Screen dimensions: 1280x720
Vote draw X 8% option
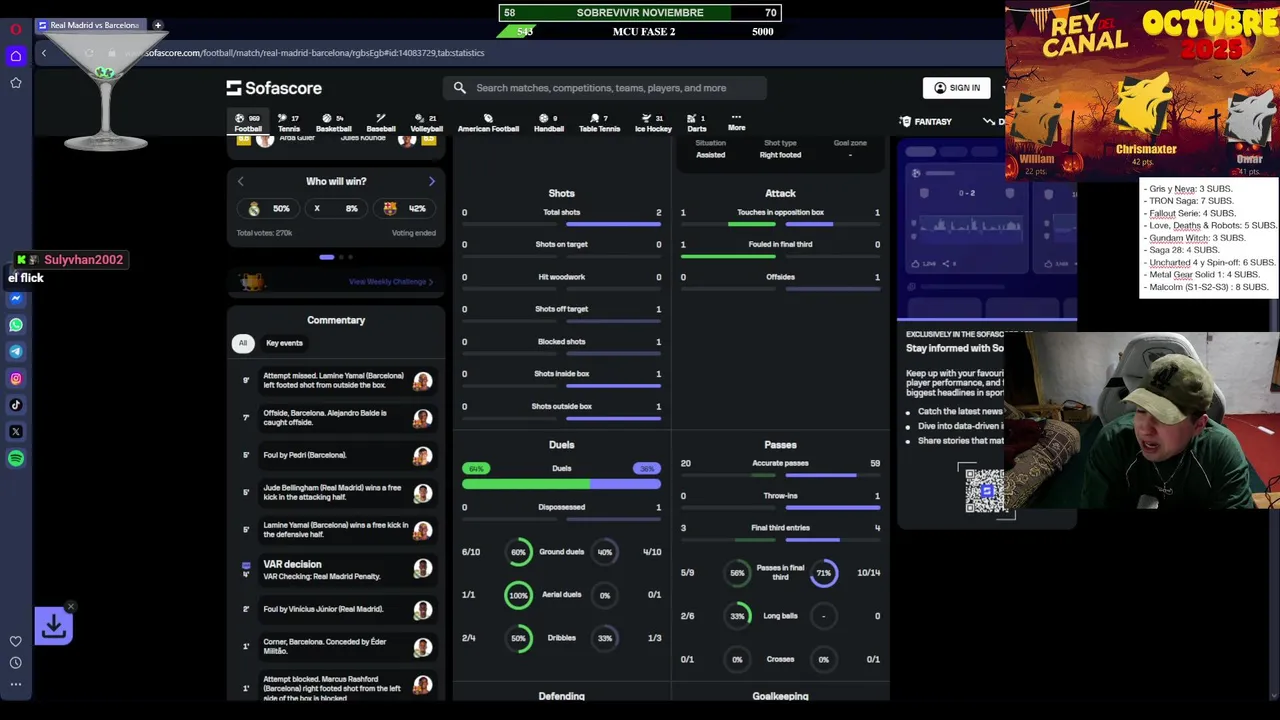336,209
